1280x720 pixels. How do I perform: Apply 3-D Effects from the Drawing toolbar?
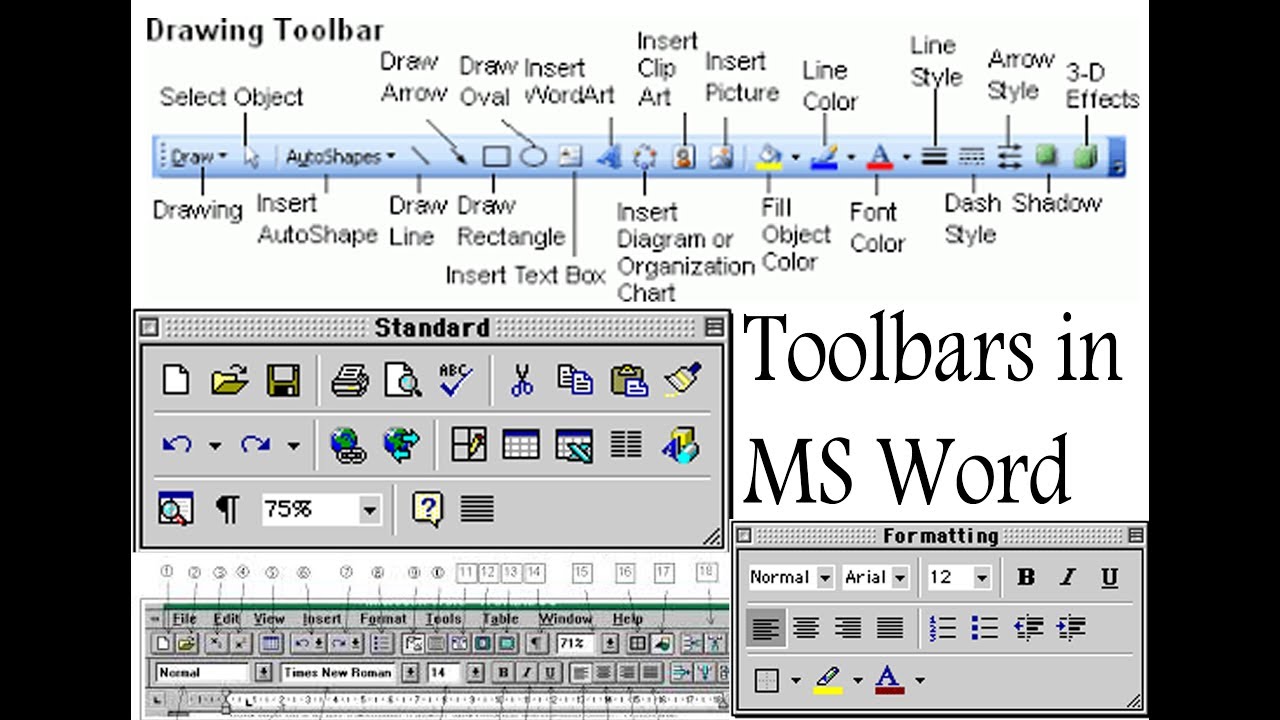tap(1087, 156)
